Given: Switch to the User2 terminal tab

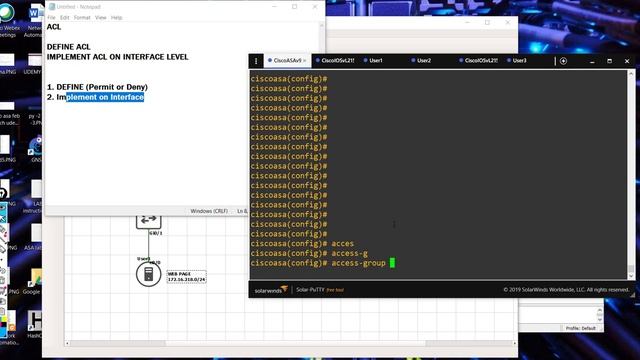Looking at the screenshot, I should 421,60.
